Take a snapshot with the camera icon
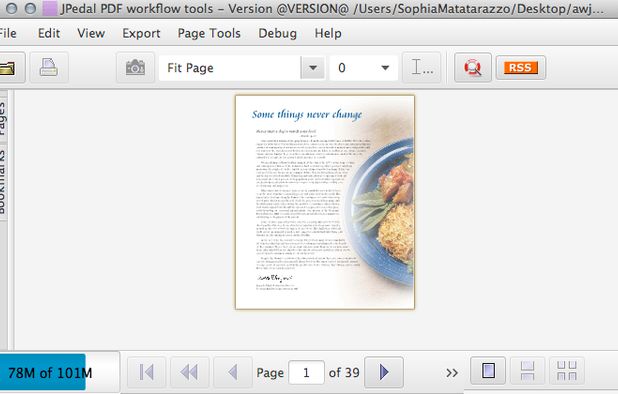This screenshot has width=618, height=394. [135, 67]
